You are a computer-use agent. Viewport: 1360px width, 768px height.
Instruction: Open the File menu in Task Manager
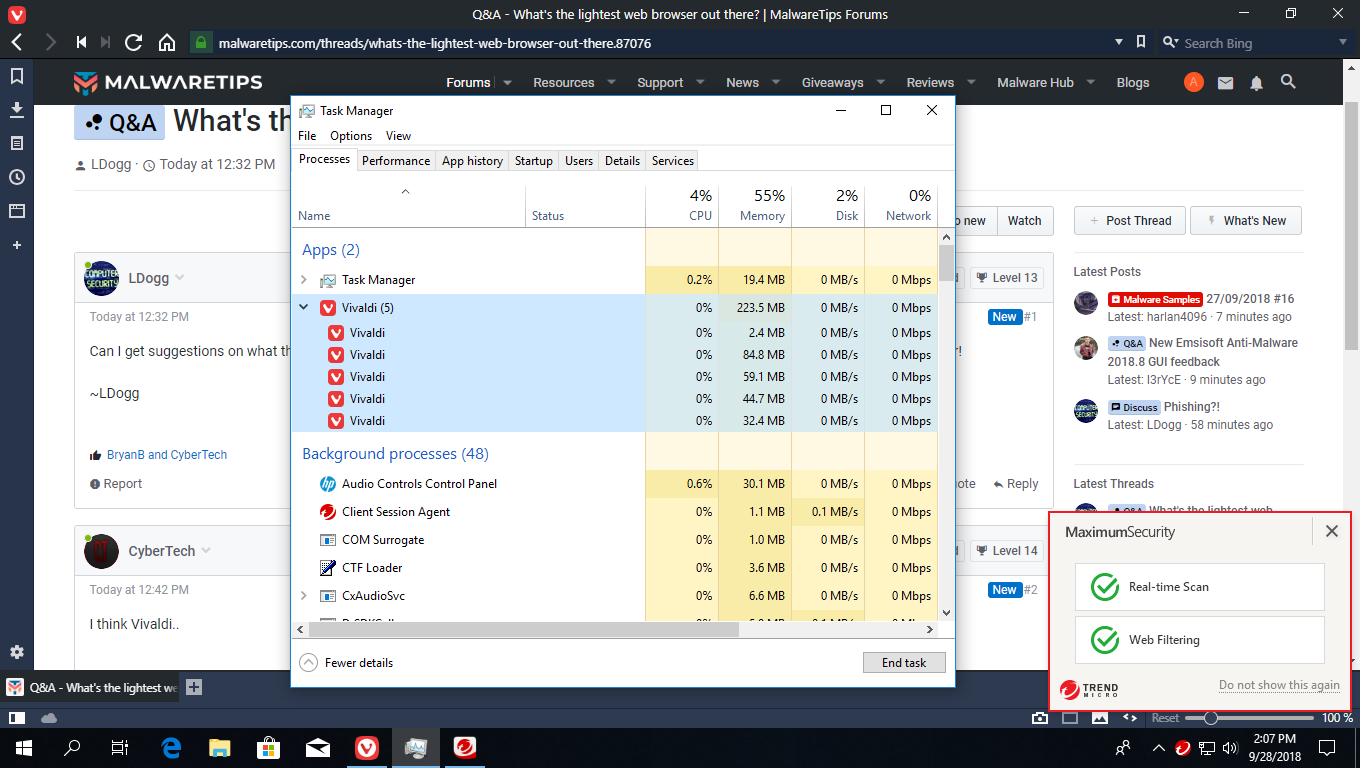pos(307,136)
